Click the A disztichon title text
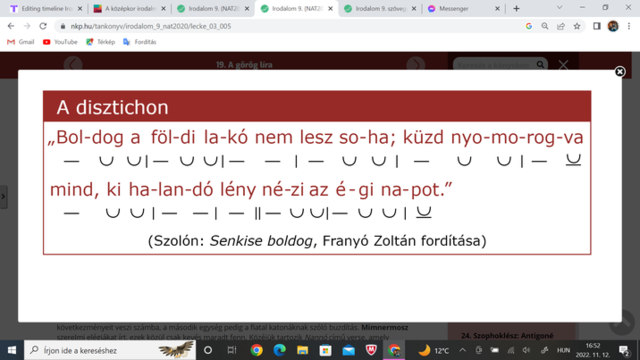Image resolution: width=640 pixels, height=360 pixels. (112, 107)
